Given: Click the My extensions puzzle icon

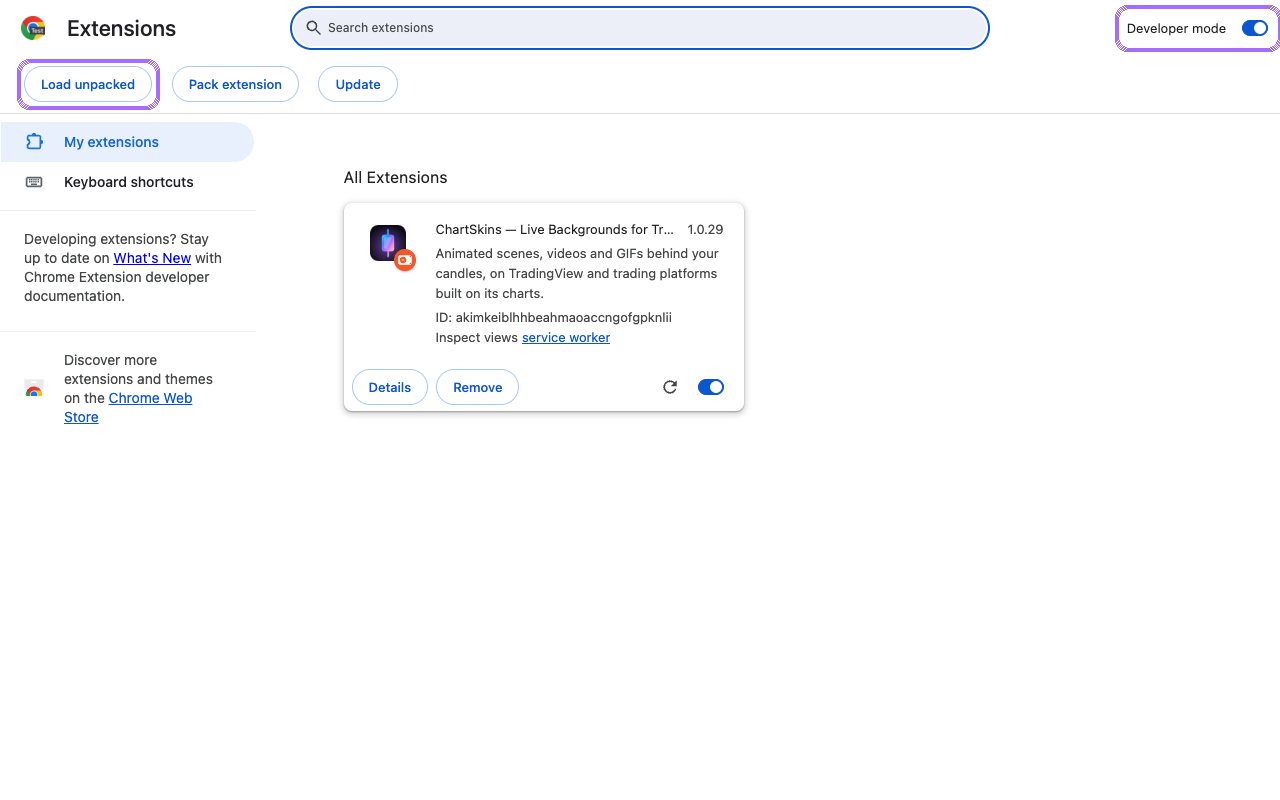Looking at the screenshot, I should (34, 142).
